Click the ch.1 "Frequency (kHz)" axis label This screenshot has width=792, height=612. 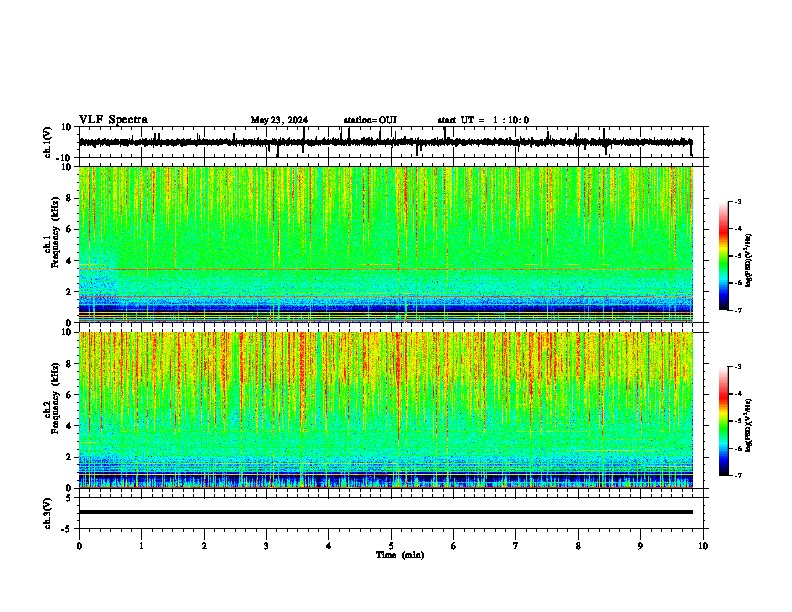click(55, 233)
